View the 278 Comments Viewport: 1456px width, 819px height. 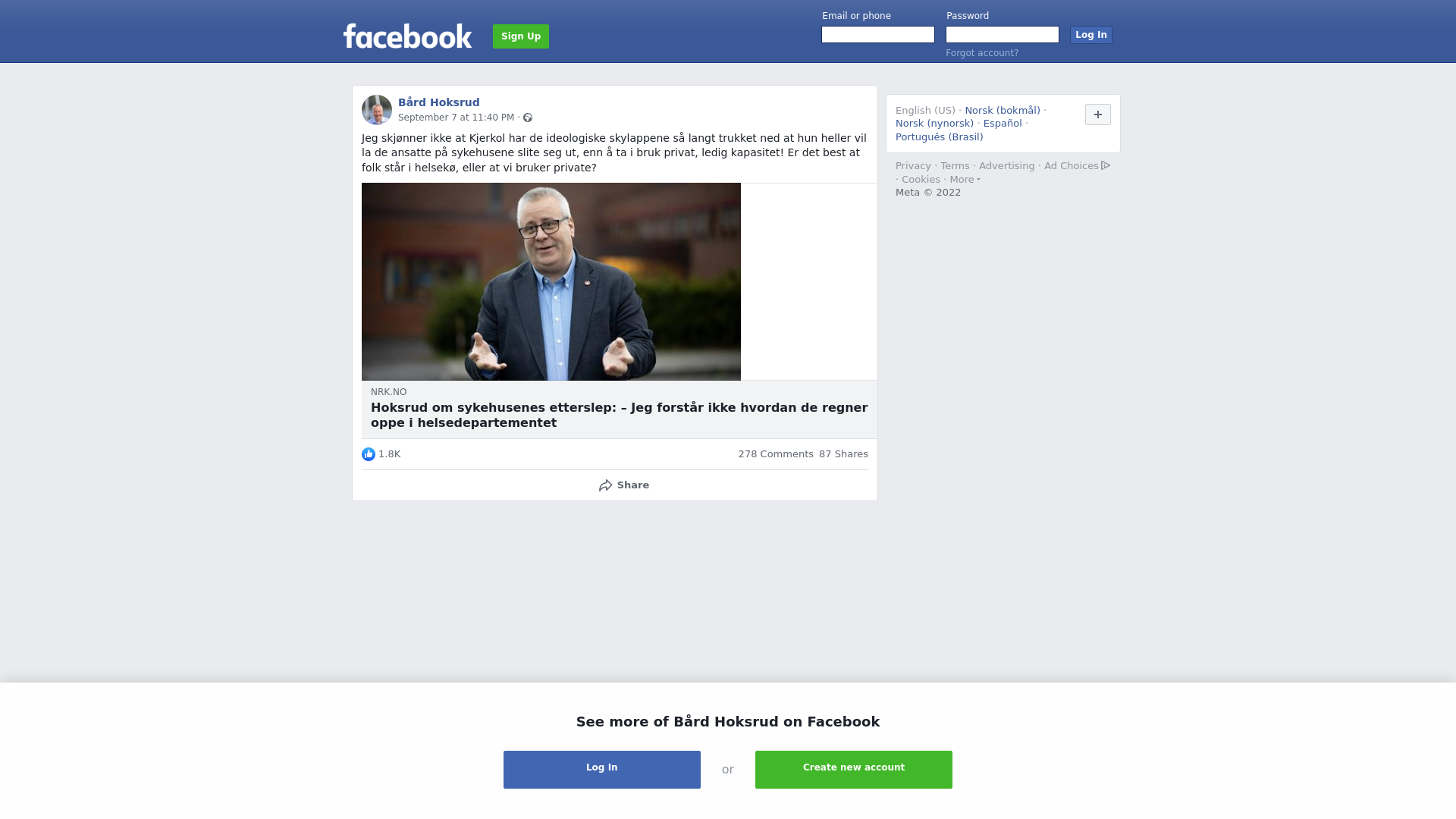click(776, 454)
